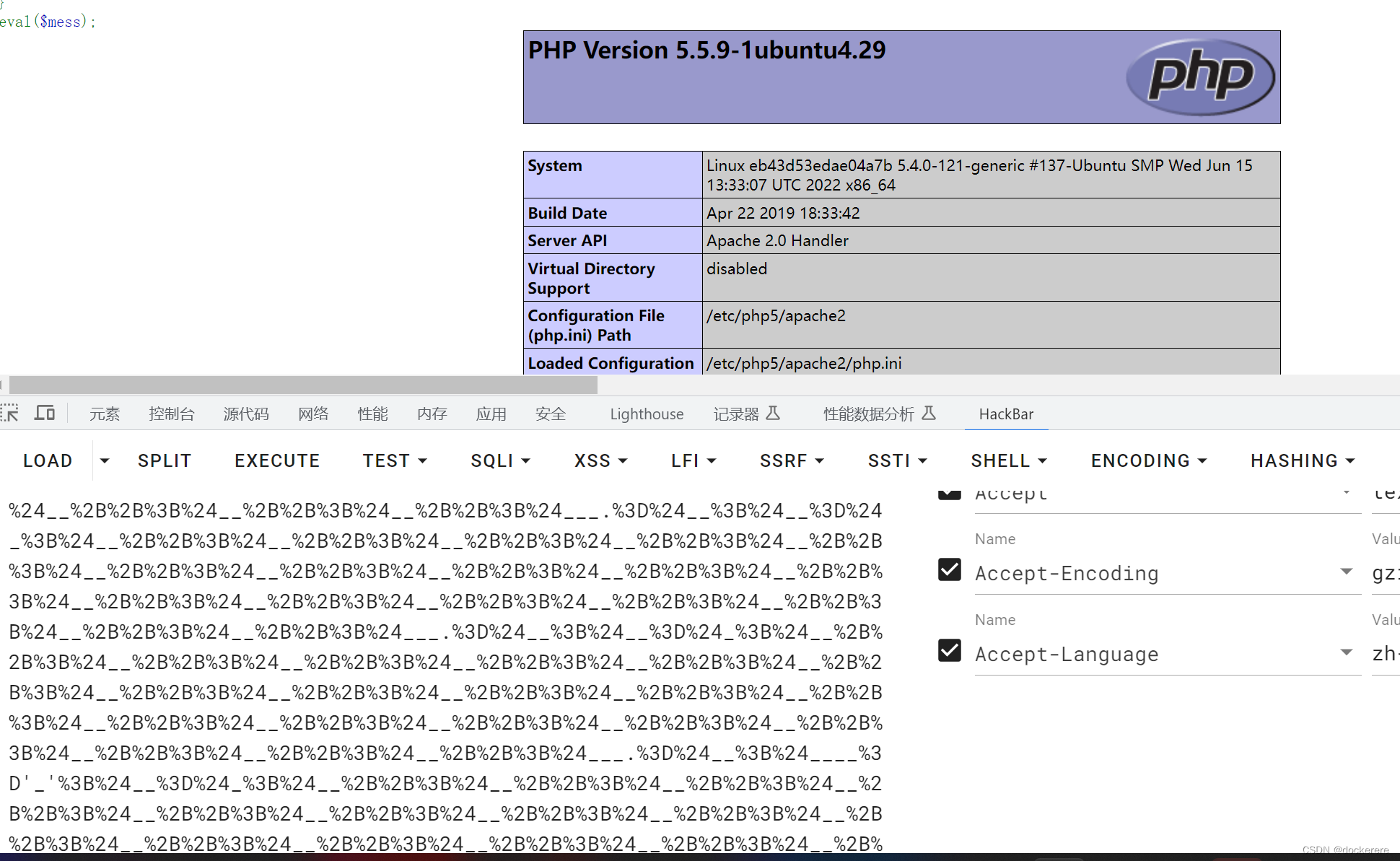Click the Loaded Configuration label
1400x861 pixels.
click(x=611, y=363)
